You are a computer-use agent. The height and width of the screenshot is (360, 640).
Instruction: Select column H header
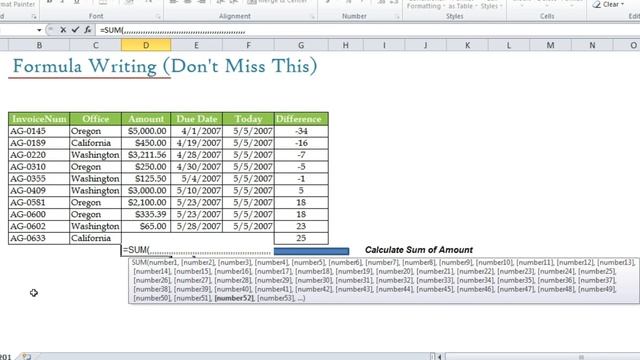(345, 45)
